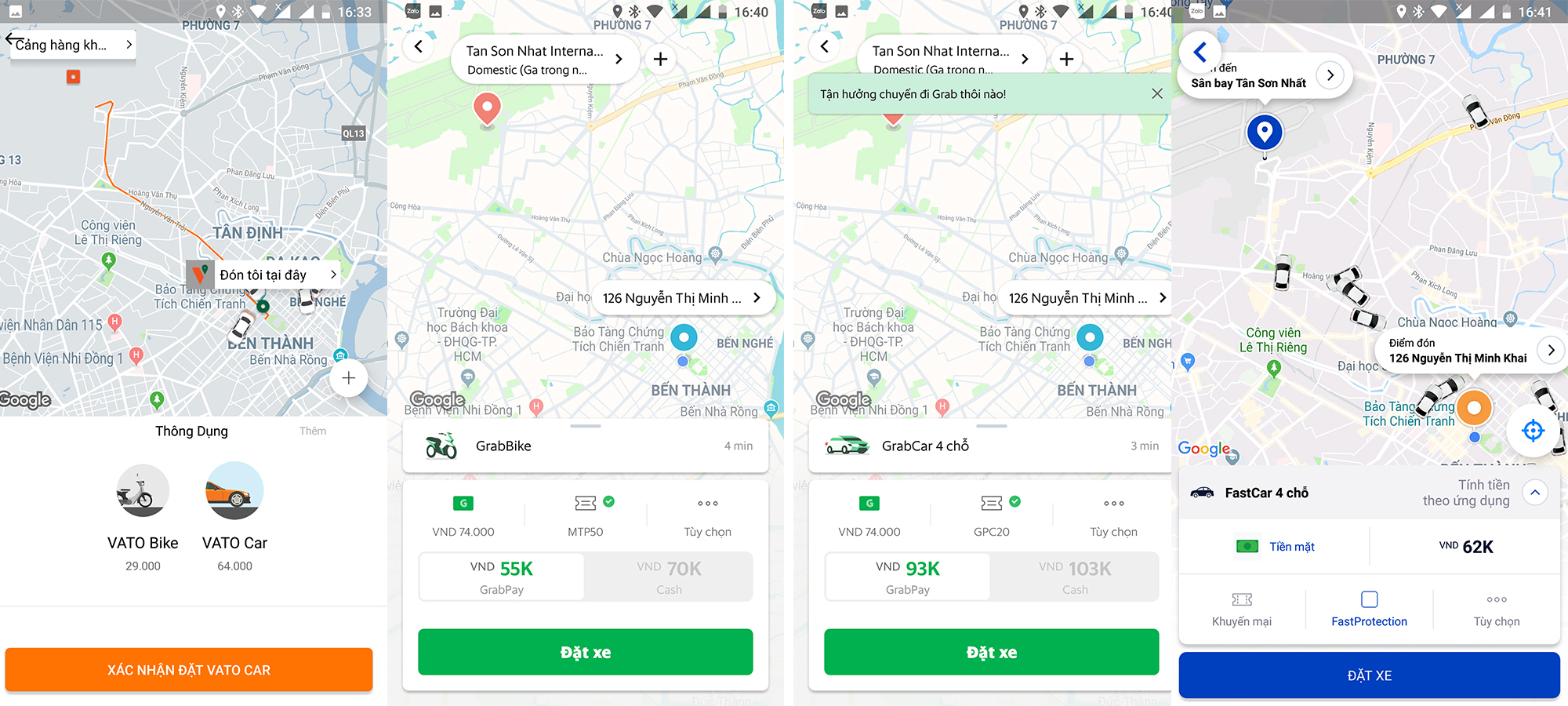Collapse the FastCar 4 chỗ panel chevron
The image size is (1568, 706).
[1535, 493]
